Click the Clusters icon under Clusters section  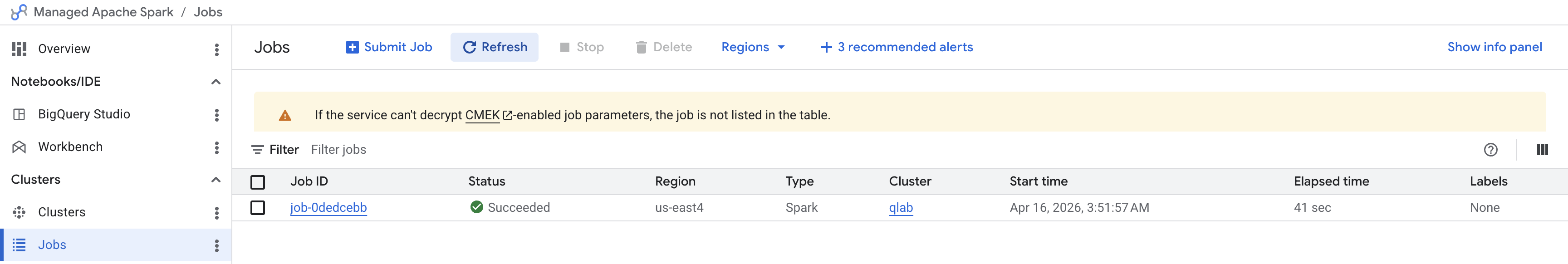[x=20, y=212]
